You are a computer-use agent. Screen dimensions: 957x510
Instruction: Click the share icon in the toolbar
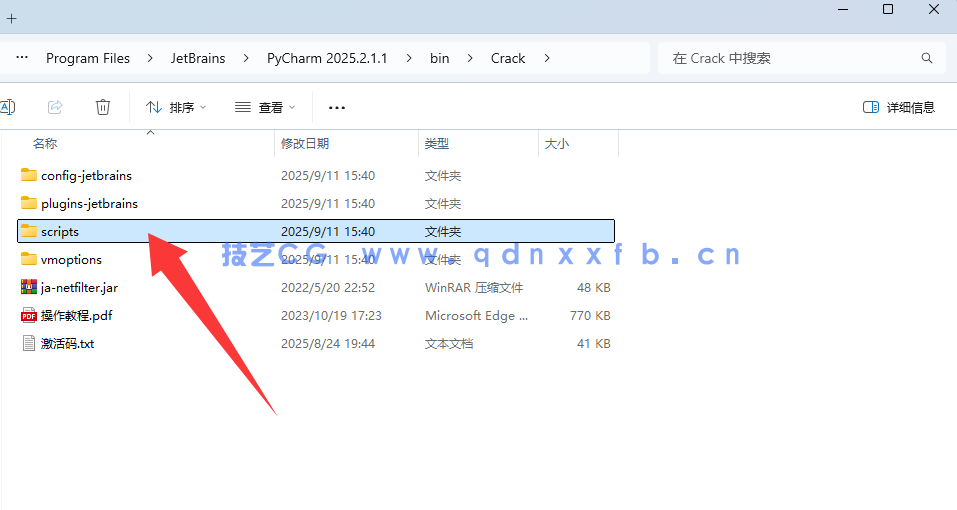pyautogui.click(x=55, y=107)
